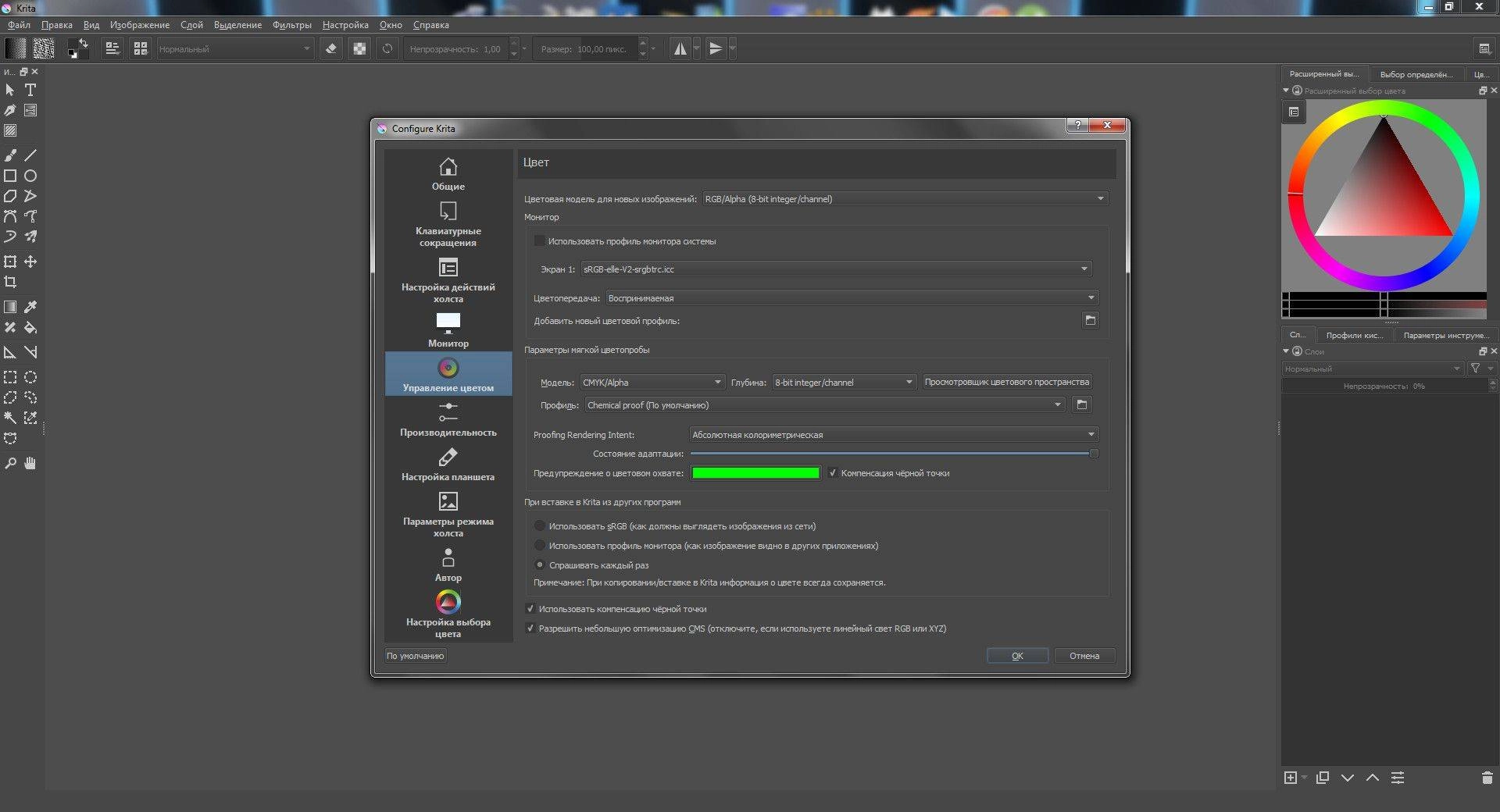Toggle Компенсация чёрной точки checkbox
1500x812 pixels.
(x=833, y=473)
